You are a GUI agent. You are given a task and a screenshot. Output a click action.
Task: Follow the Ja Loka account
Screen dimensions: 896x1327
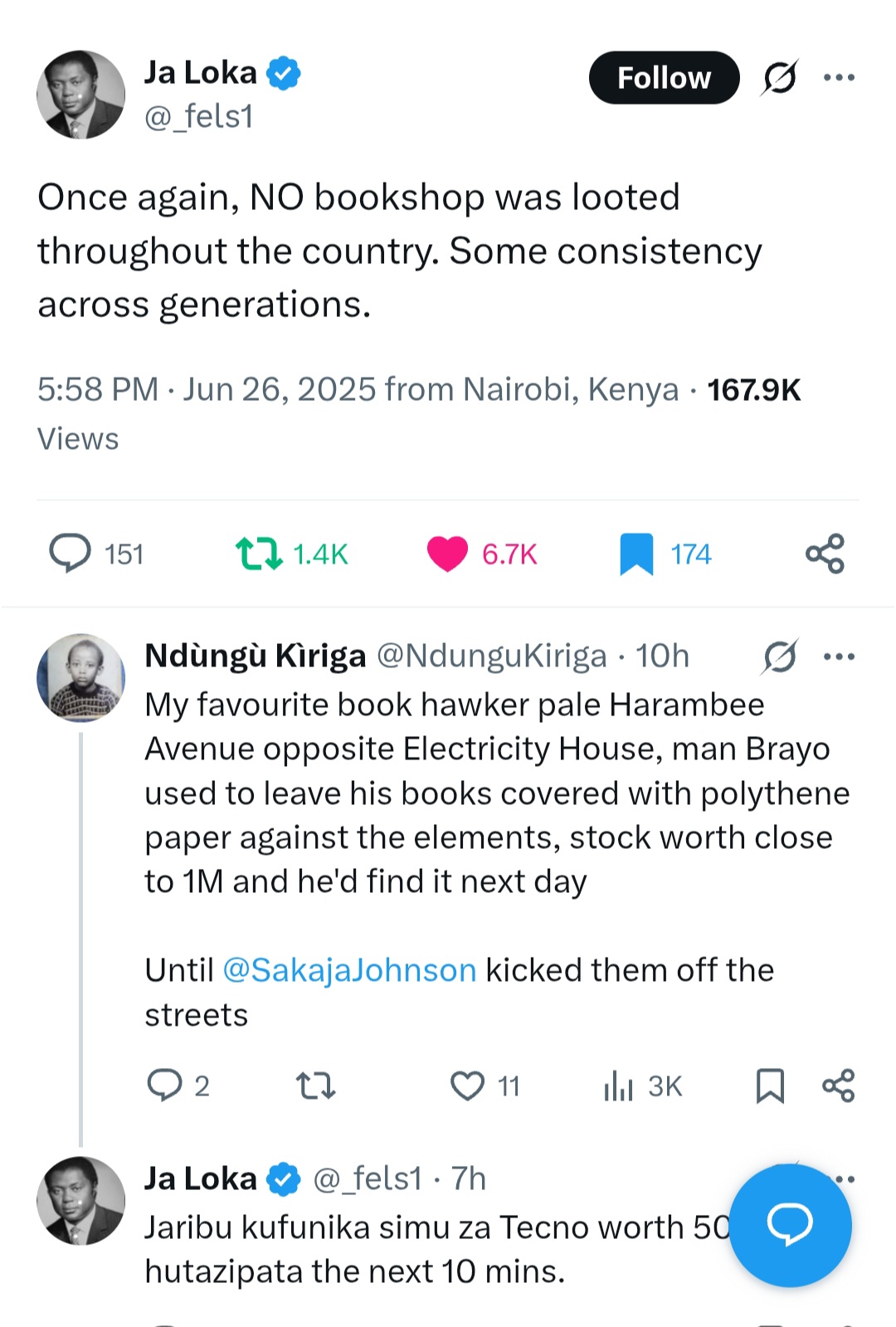(x=664, y=78)
